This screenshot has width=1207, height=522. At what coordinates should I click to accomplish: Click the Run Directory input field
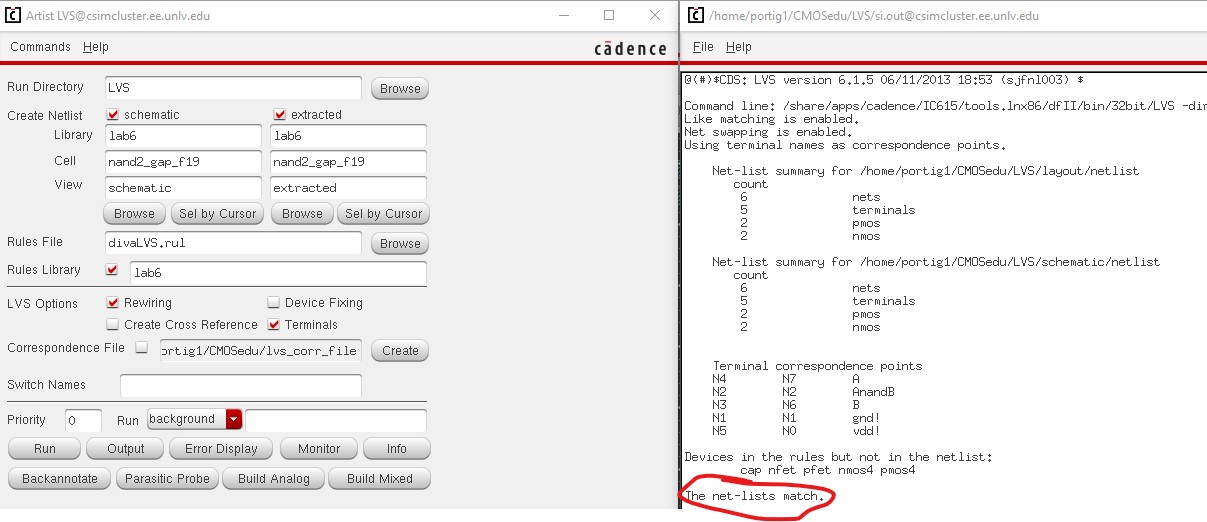(x=233, y=88)
